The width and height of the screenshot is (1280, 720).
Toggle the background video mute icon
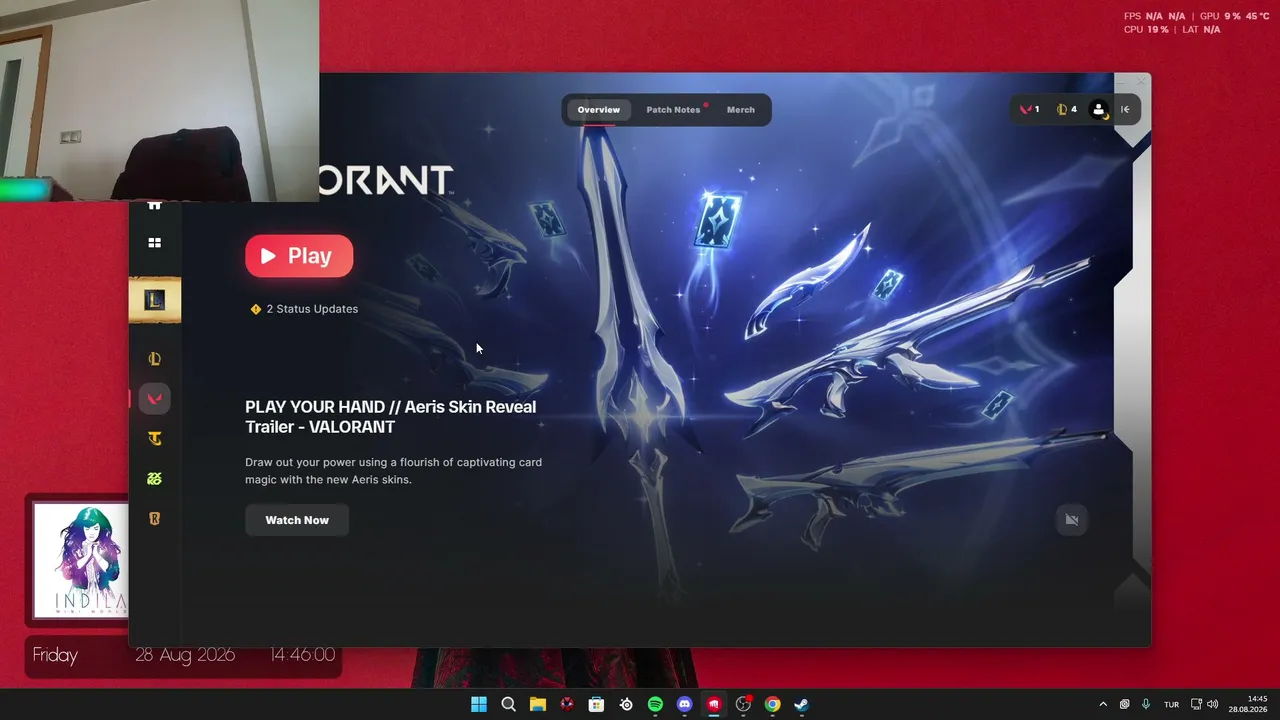point(1072,520)
